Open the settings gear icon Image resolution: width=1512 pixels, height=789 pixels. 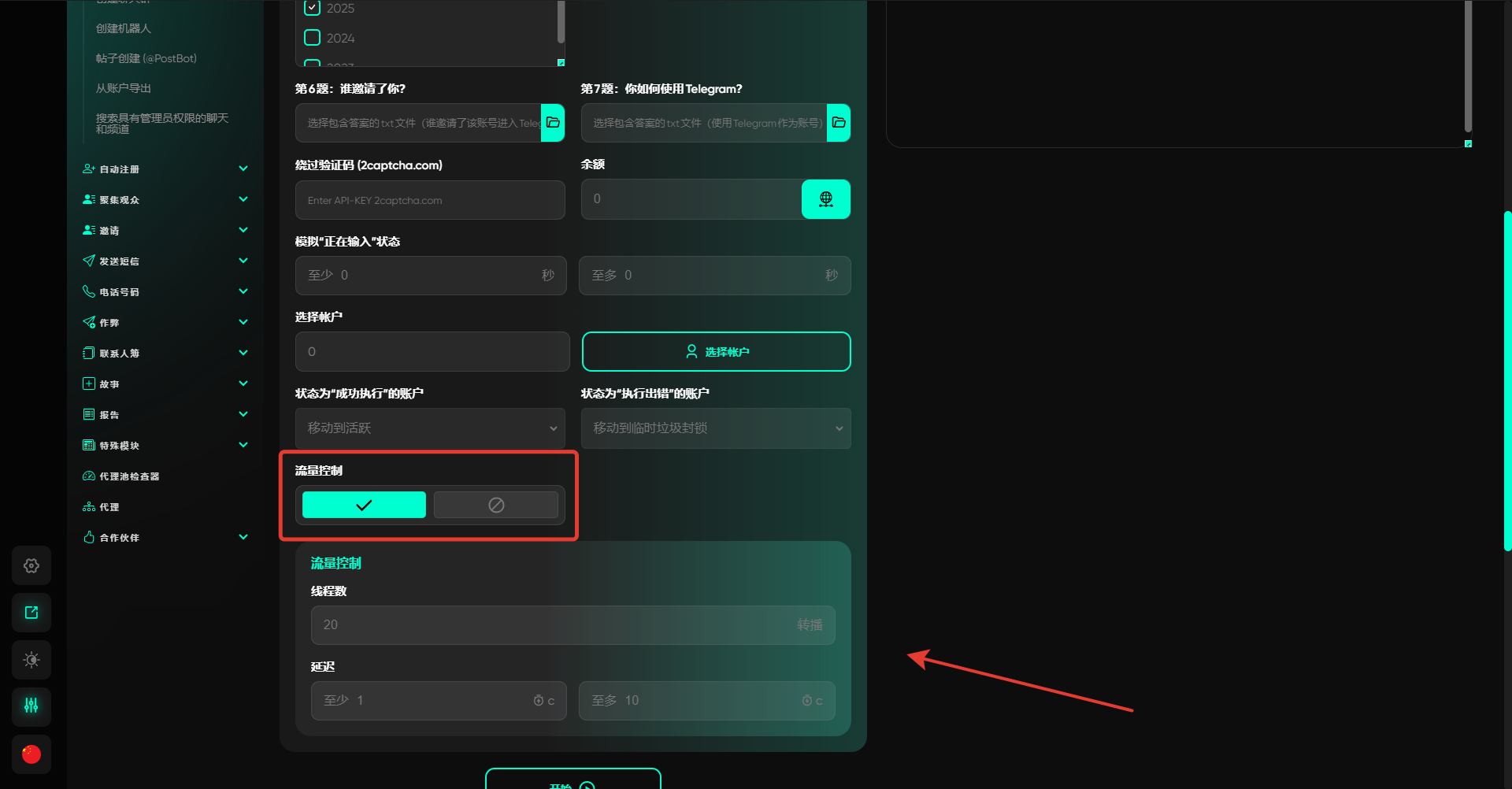[x=31, y=565]
